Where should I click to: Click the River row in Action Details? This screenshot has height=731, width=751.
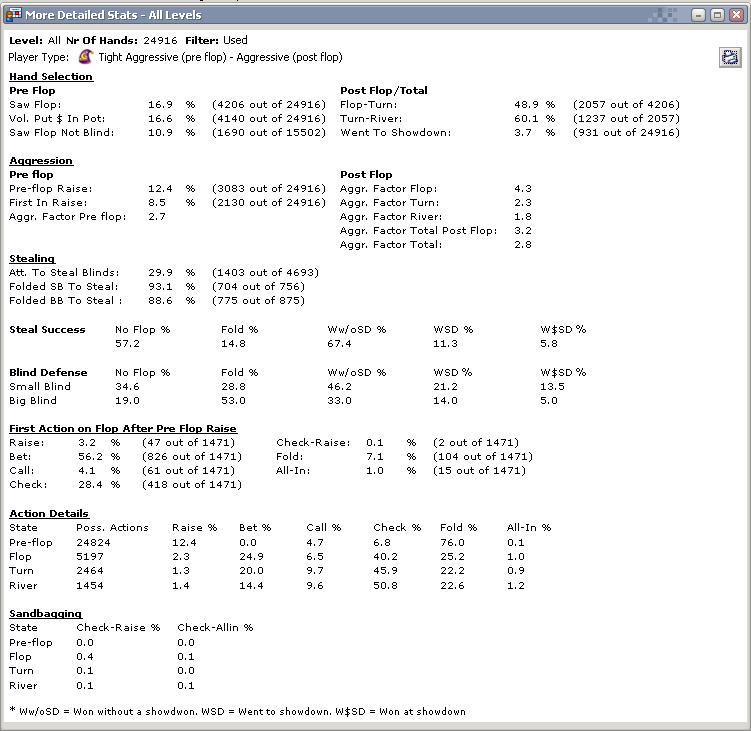22,585
